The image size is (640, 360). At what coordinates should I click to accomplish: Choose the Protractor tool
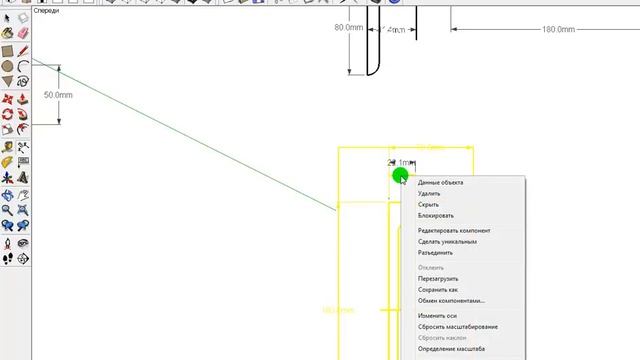(x=7, y=162)
